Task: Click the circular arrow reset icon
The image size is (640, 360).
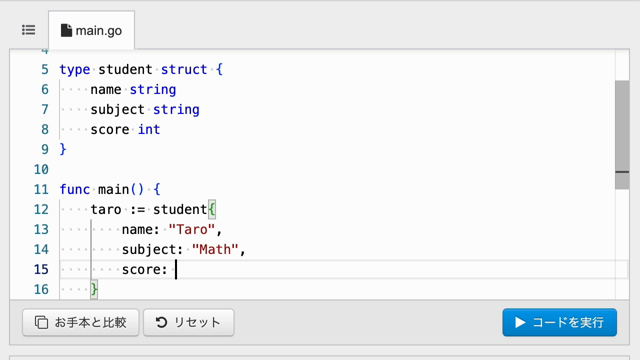Action: pos(162,322)
